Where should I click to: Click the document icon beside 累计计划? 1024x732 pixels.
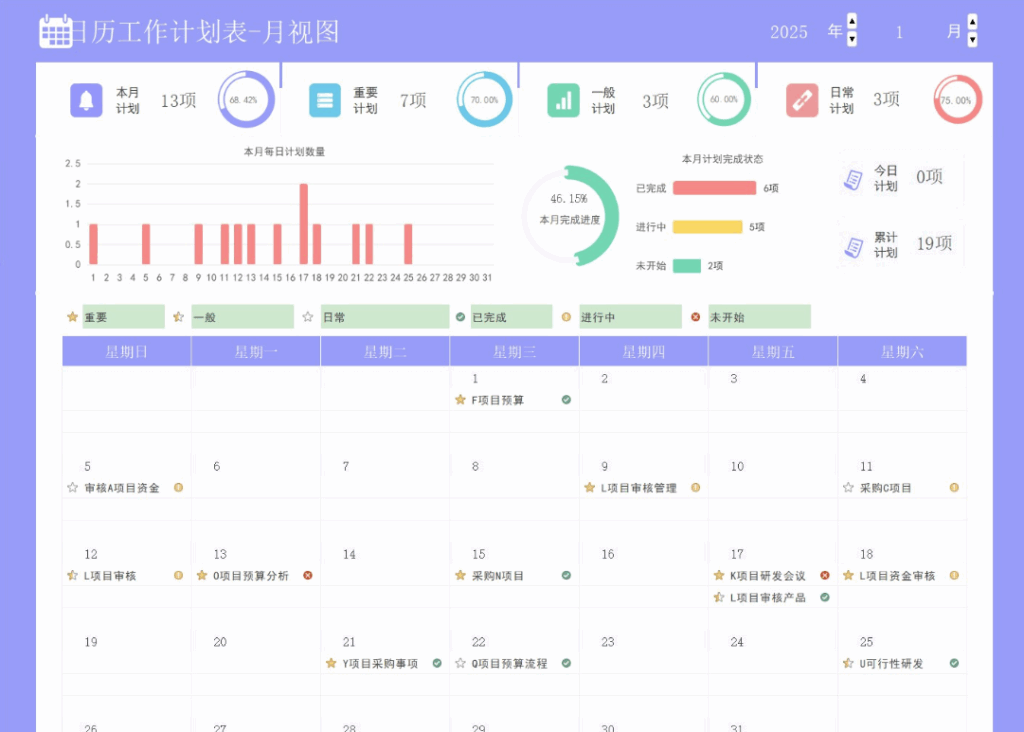[853, 246]
